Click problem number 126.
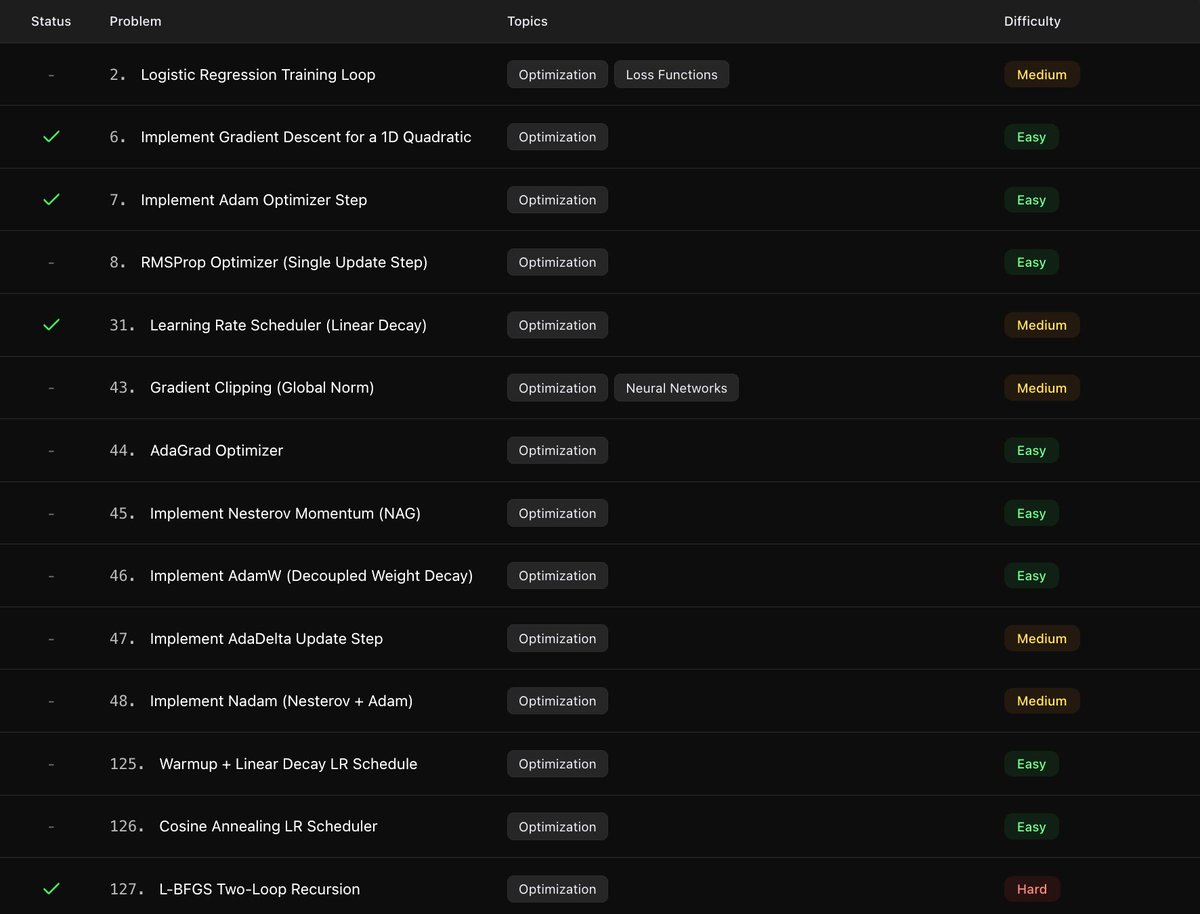This screenshot has width=1200, height=914. pos(127,826)
